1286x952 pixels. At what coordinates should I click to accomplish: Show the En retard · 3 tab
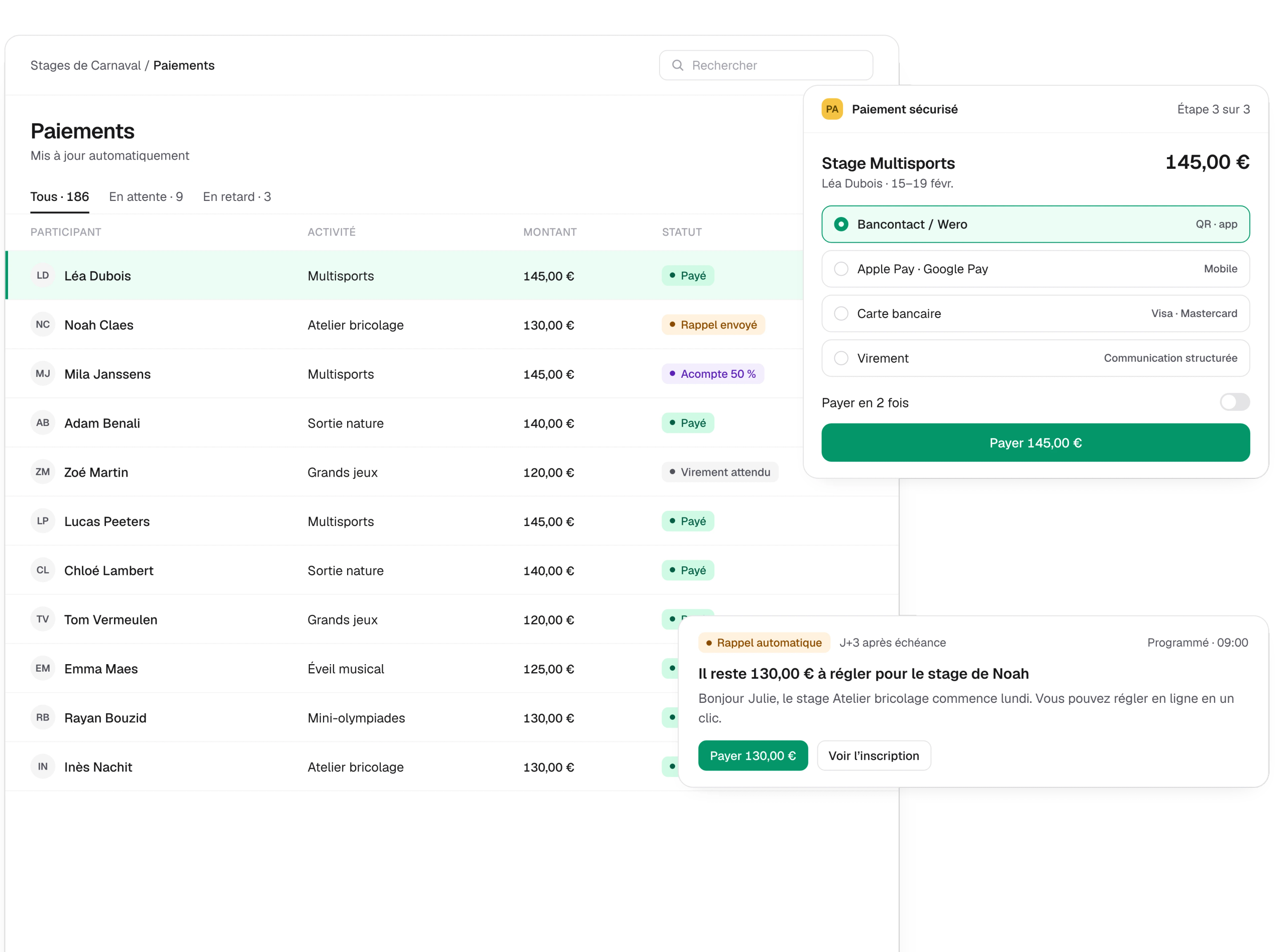click(237, 196)
